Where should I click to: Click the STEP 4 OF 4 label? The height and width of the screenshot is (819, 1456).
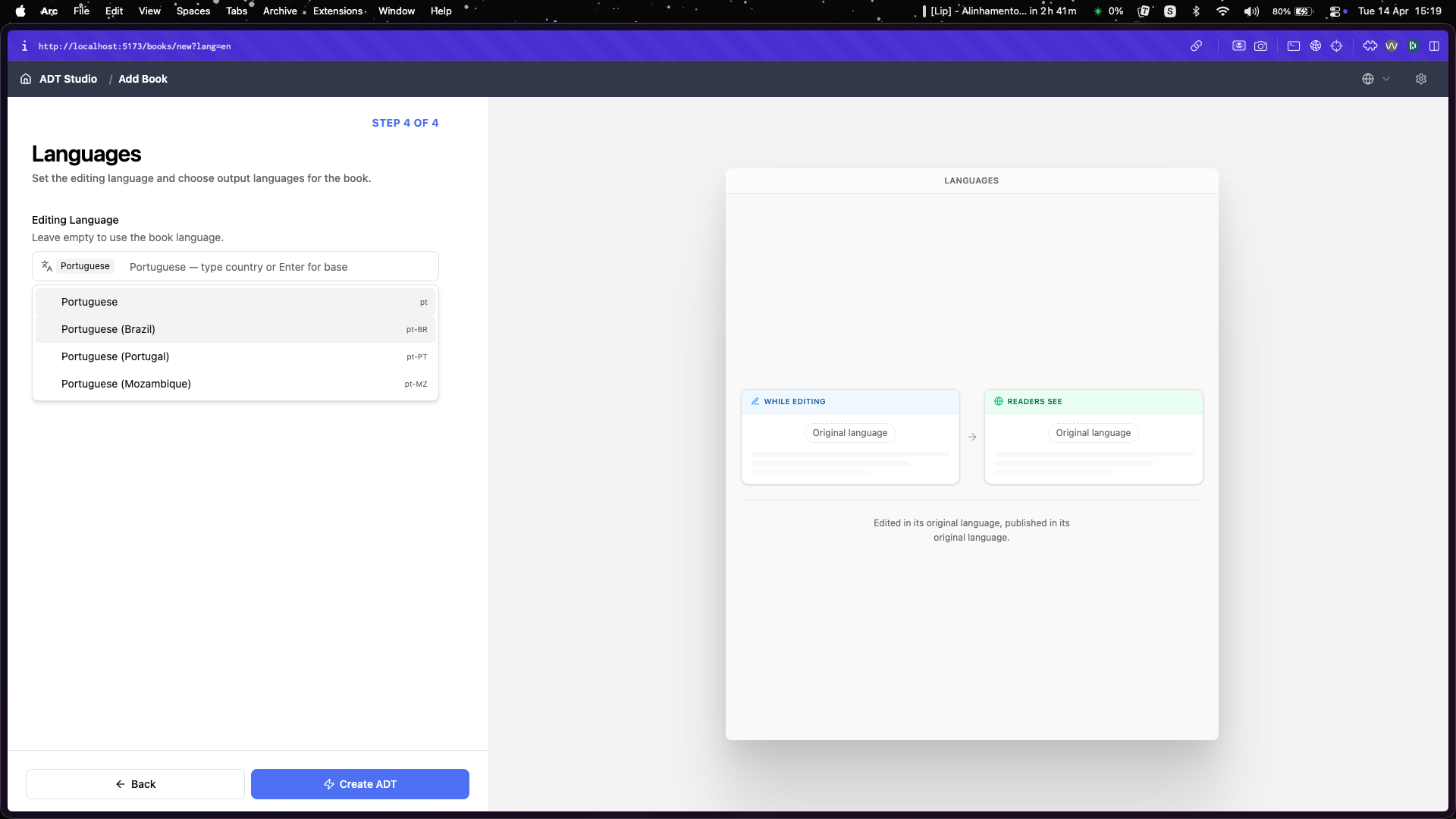coord(405,123)
